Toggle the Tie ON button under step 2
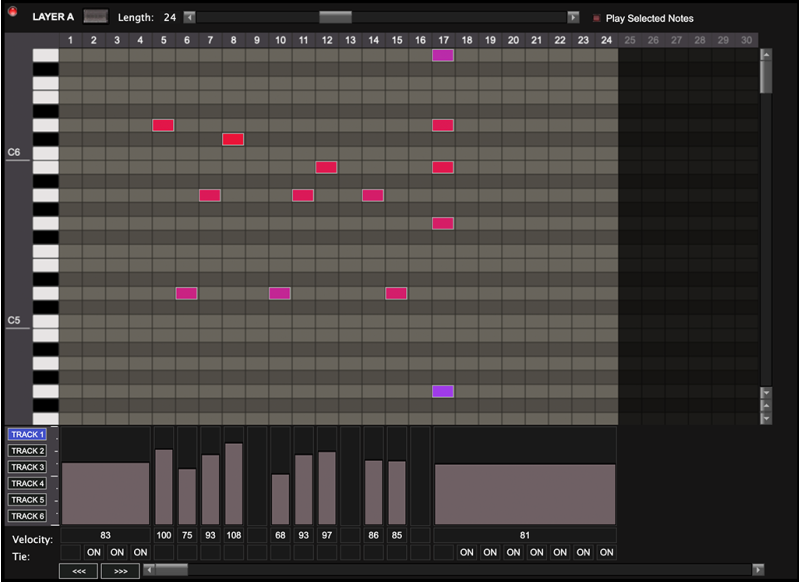The height and width of the screenshot is (582, 800). [x=94, y=553]
